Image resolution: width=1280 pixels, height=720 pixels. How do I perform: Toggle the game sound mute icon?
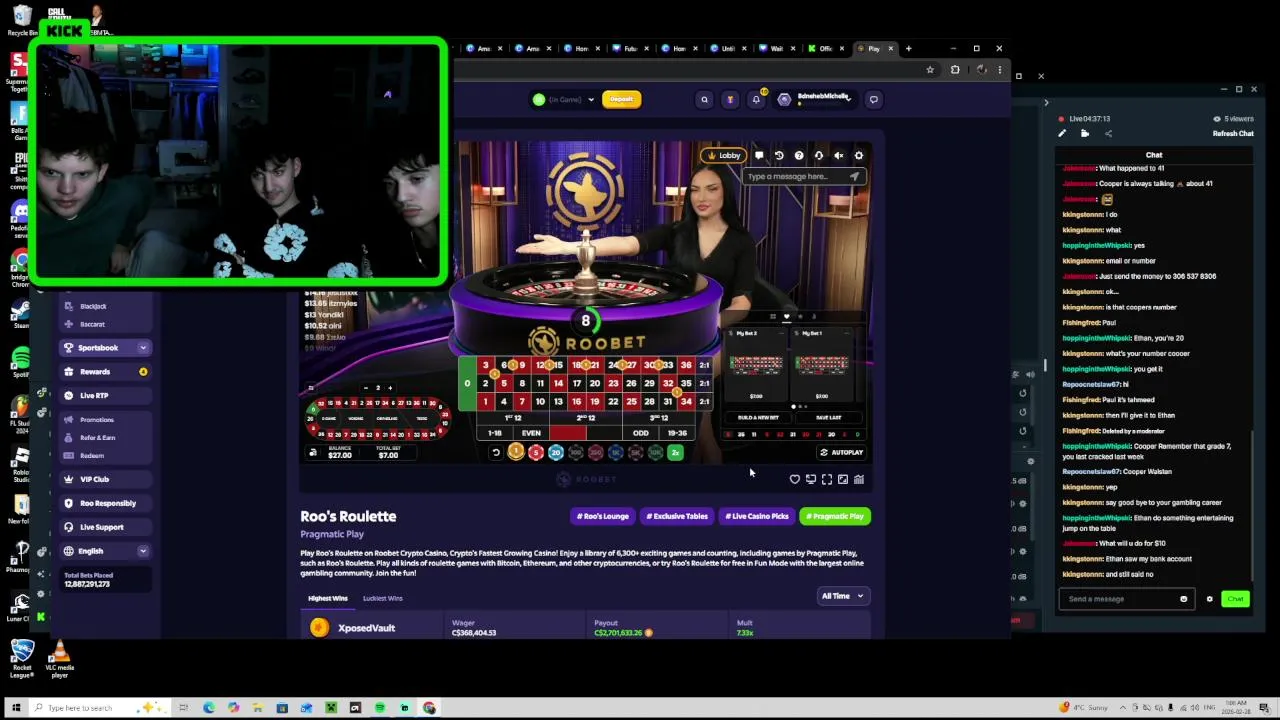point(839,155)
